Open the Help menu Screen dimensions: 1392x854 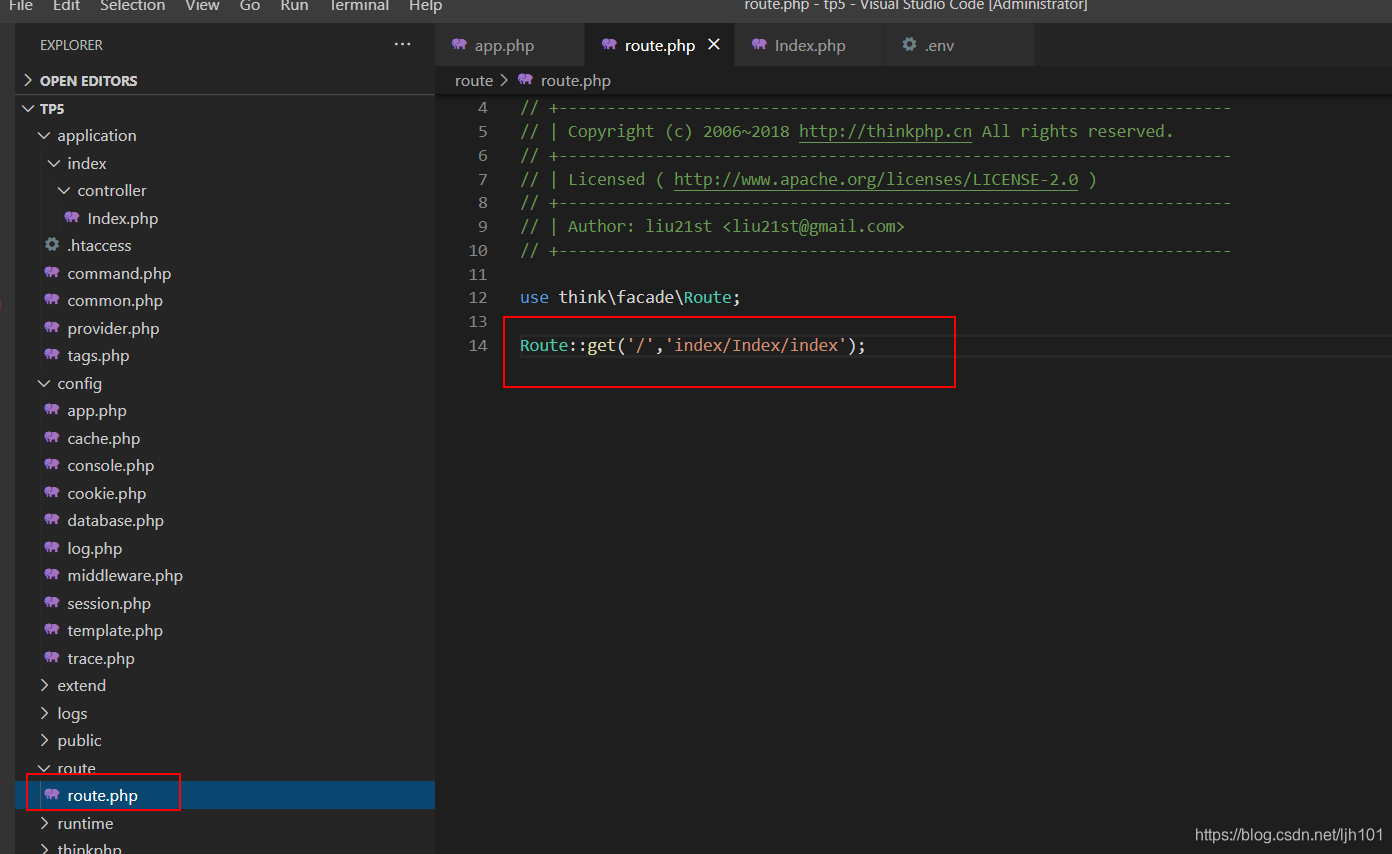425,6
